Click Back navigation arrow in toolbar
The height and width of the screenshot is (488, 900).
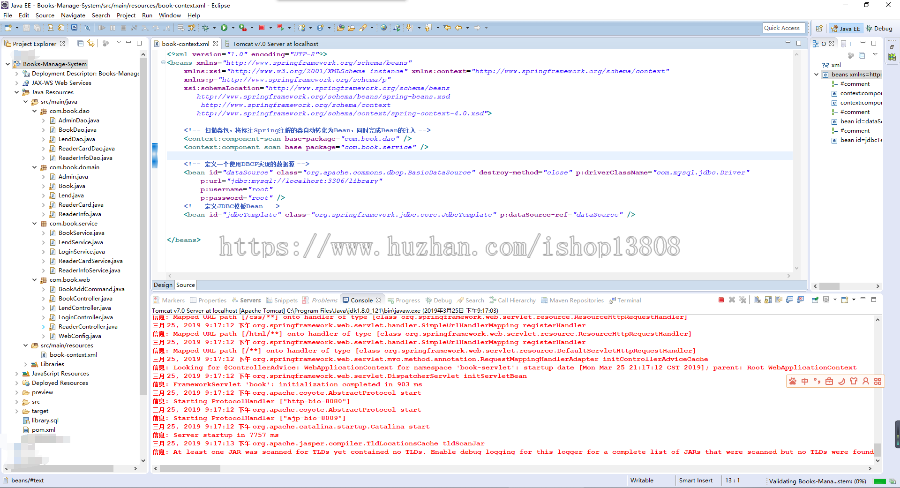[459, 28]
